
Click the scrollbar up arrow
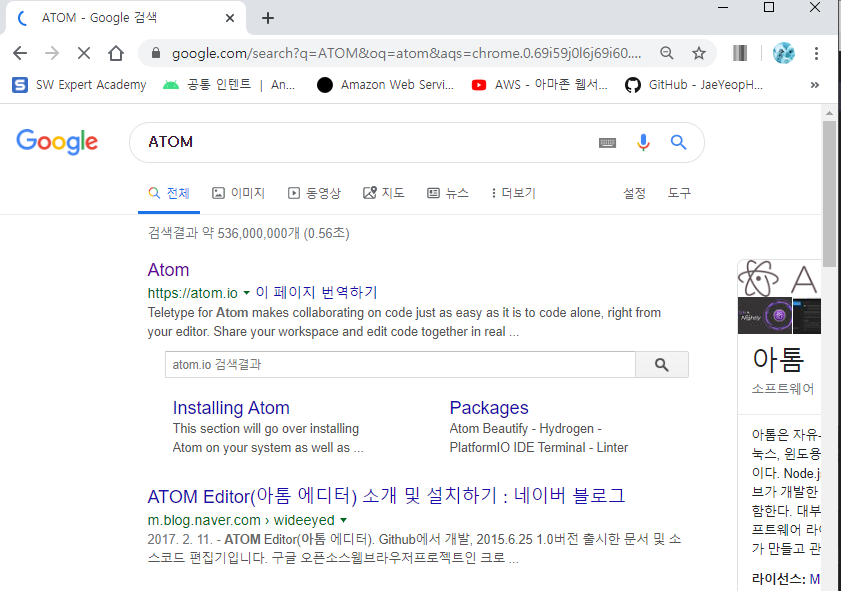pyautogui.click(x=829, y=113)
